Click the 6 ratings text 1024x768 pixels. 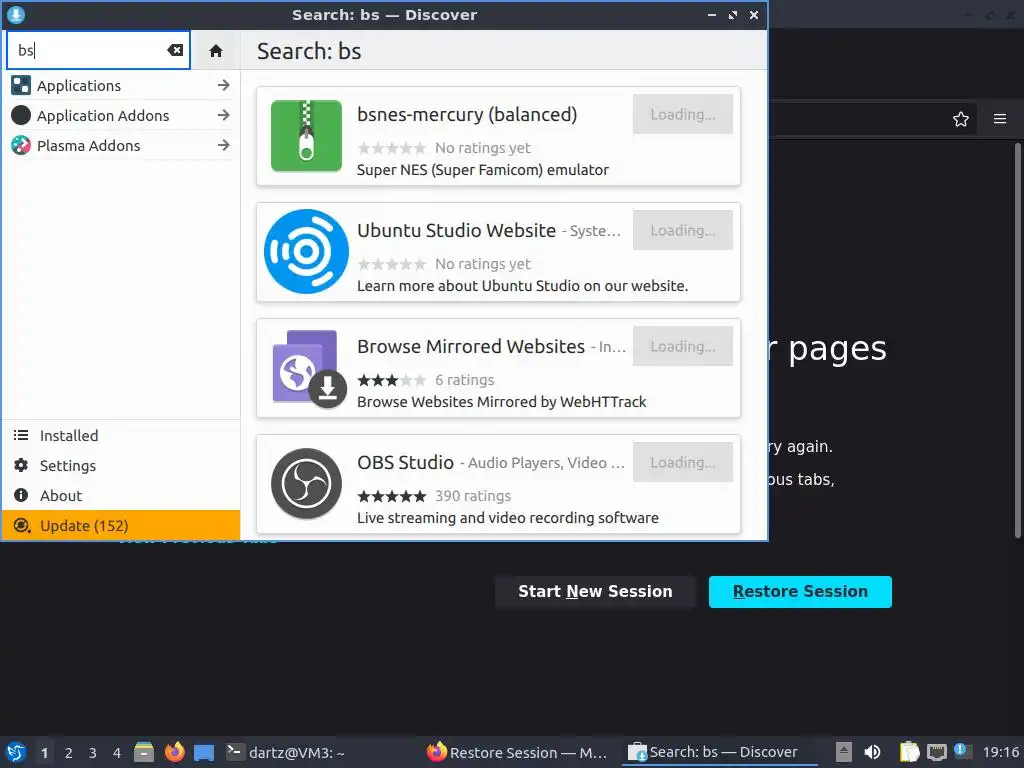pos(464,380)
